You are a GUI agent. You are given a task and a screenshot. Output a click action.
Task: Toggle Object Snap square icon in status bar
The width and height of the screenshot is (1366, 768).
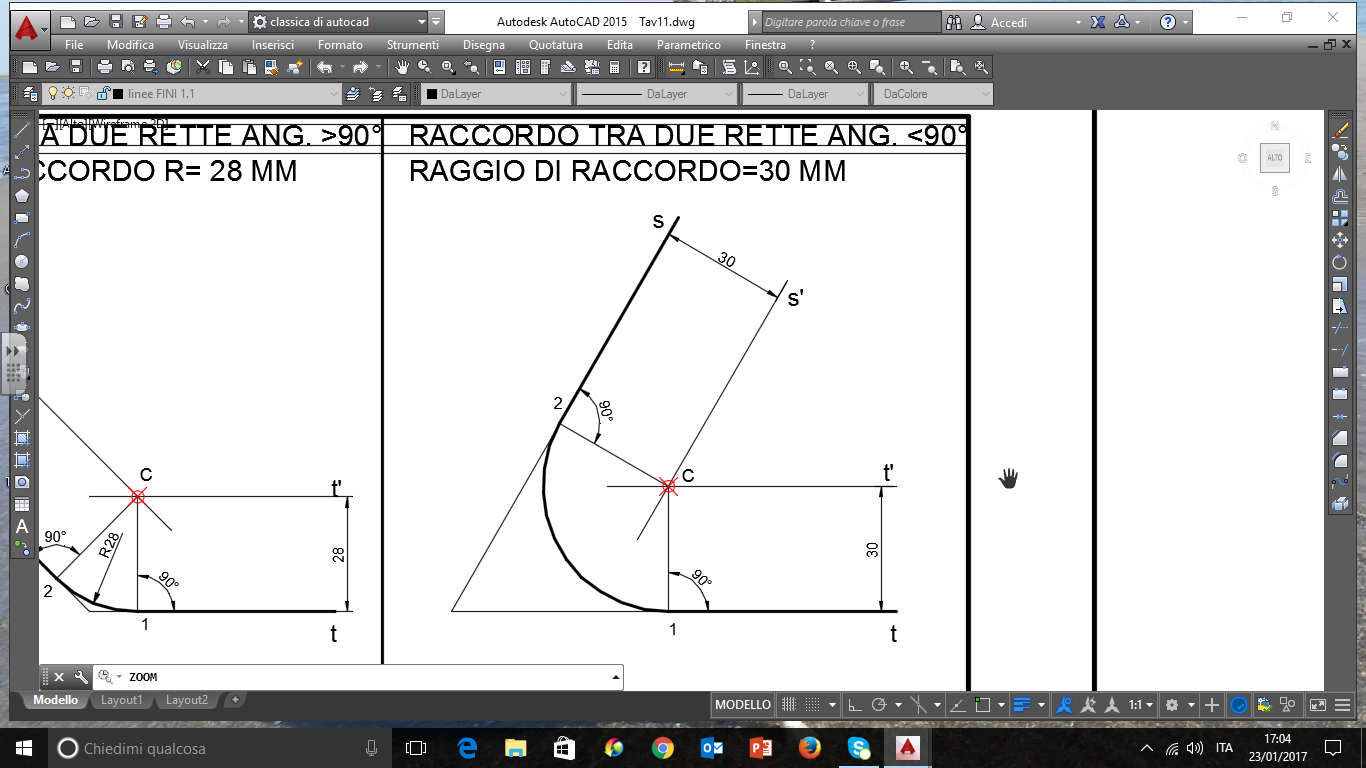point(982,705)
